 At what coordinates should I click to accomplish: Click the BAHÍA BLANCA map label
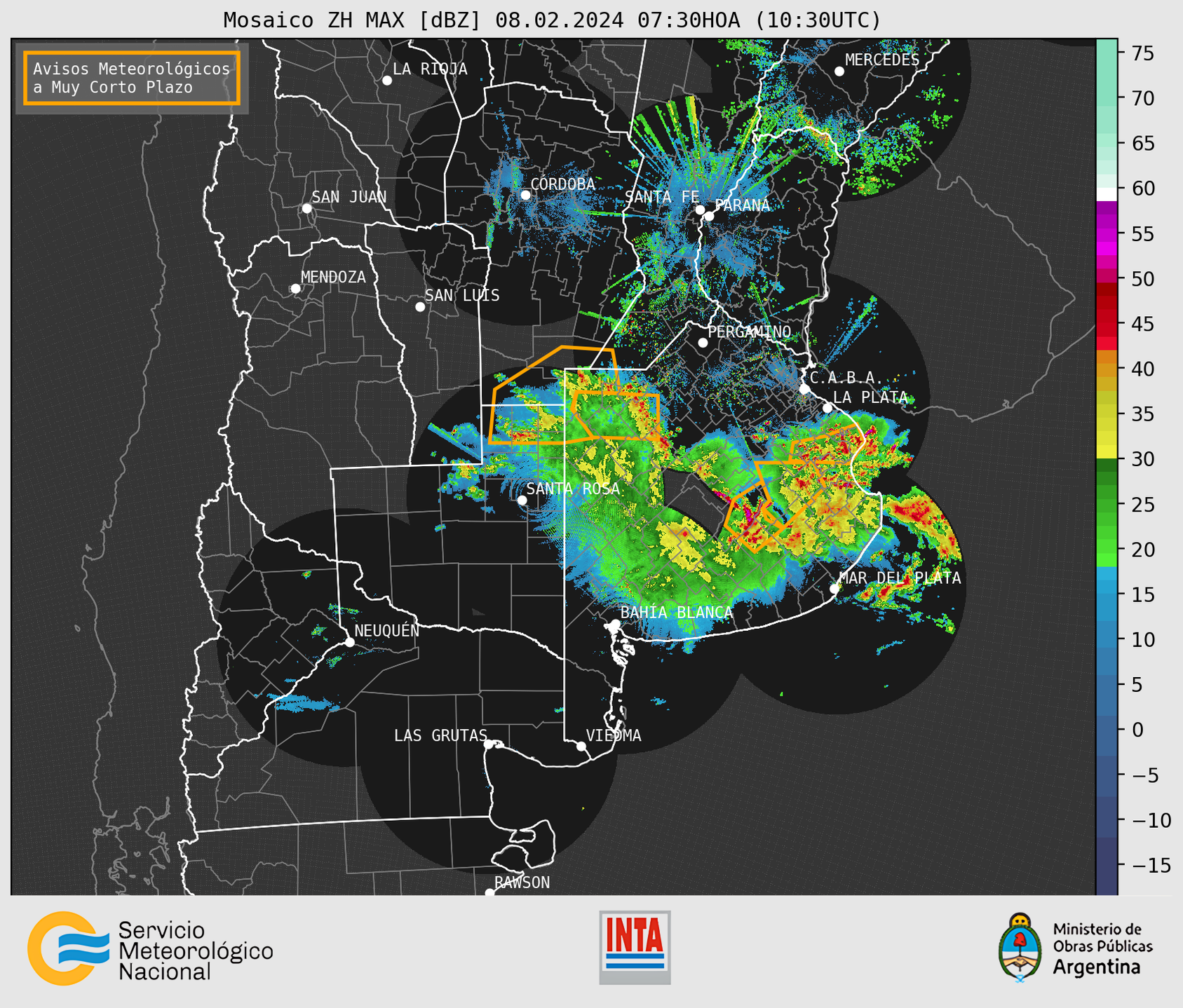[x=677, y=612]
